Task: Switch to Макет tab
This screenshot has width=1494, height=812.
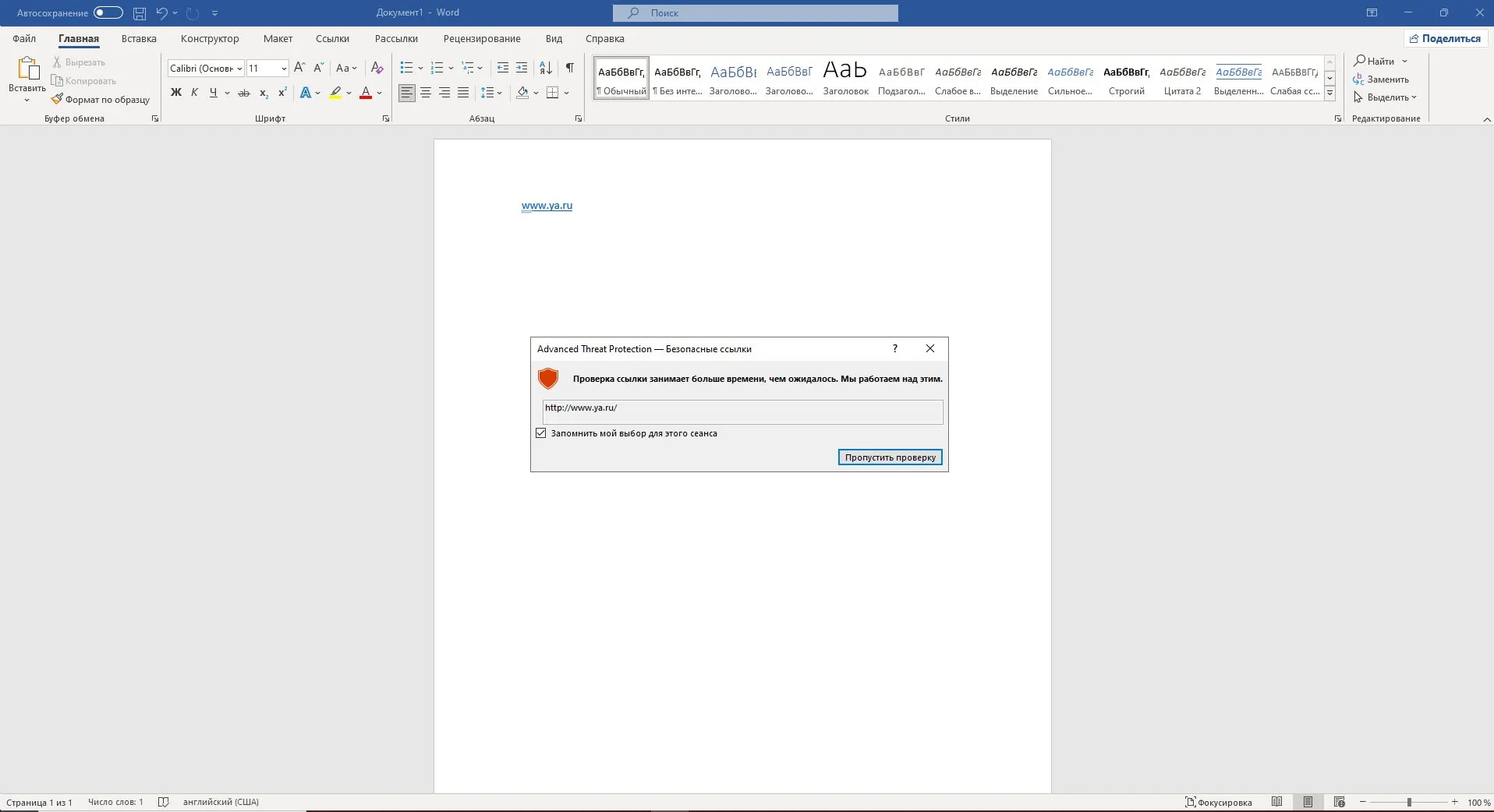Action: [x=278, y=38]
